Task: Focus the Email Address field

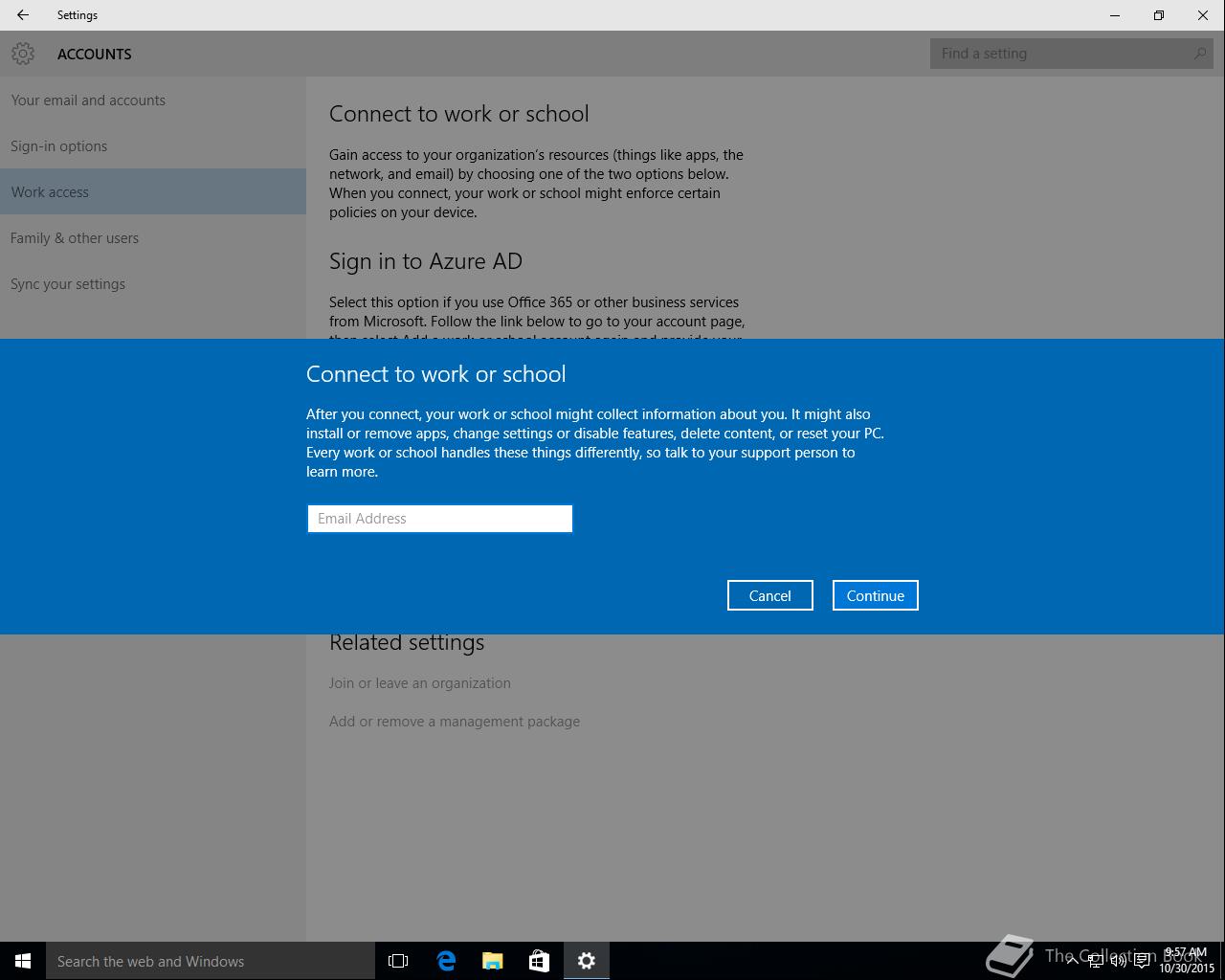Action: [440, 519]
